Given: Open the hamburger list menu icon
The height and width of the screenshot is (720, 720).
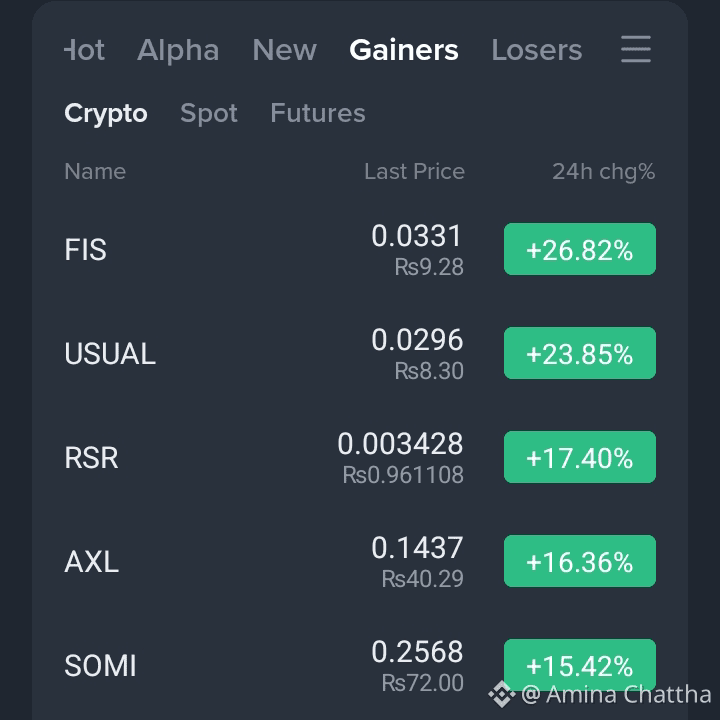Looking at the screenshot, I should pyautogui.click(x=636, y=49).
